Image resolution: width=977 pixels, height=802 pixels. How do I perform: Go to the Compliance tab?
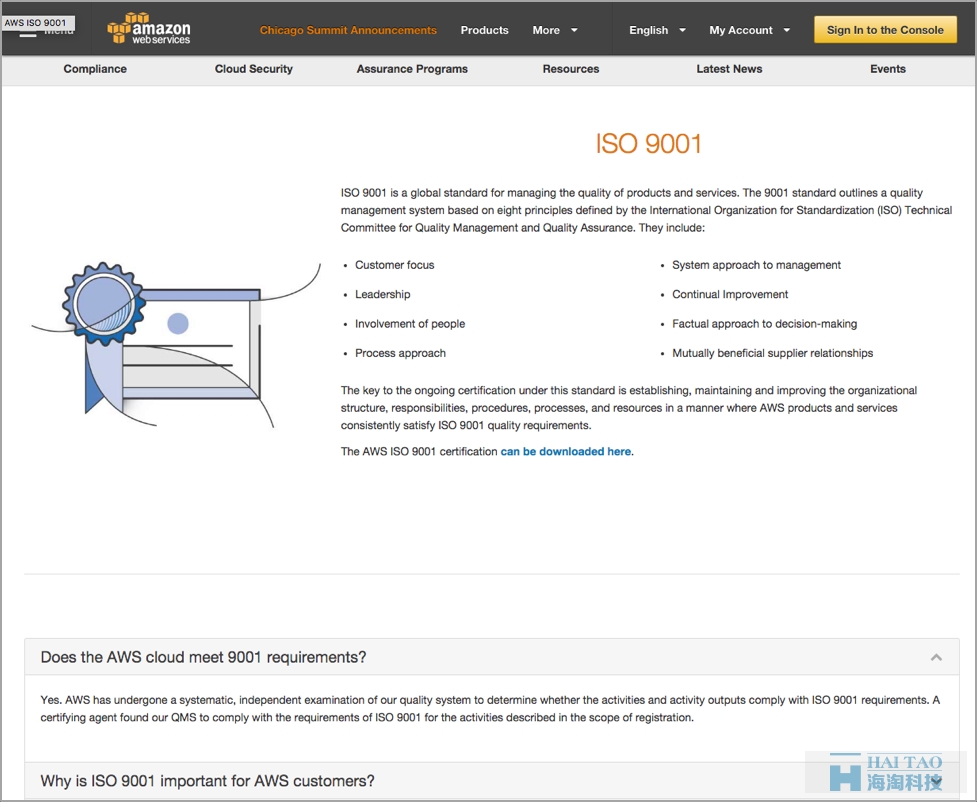(95, 69)
